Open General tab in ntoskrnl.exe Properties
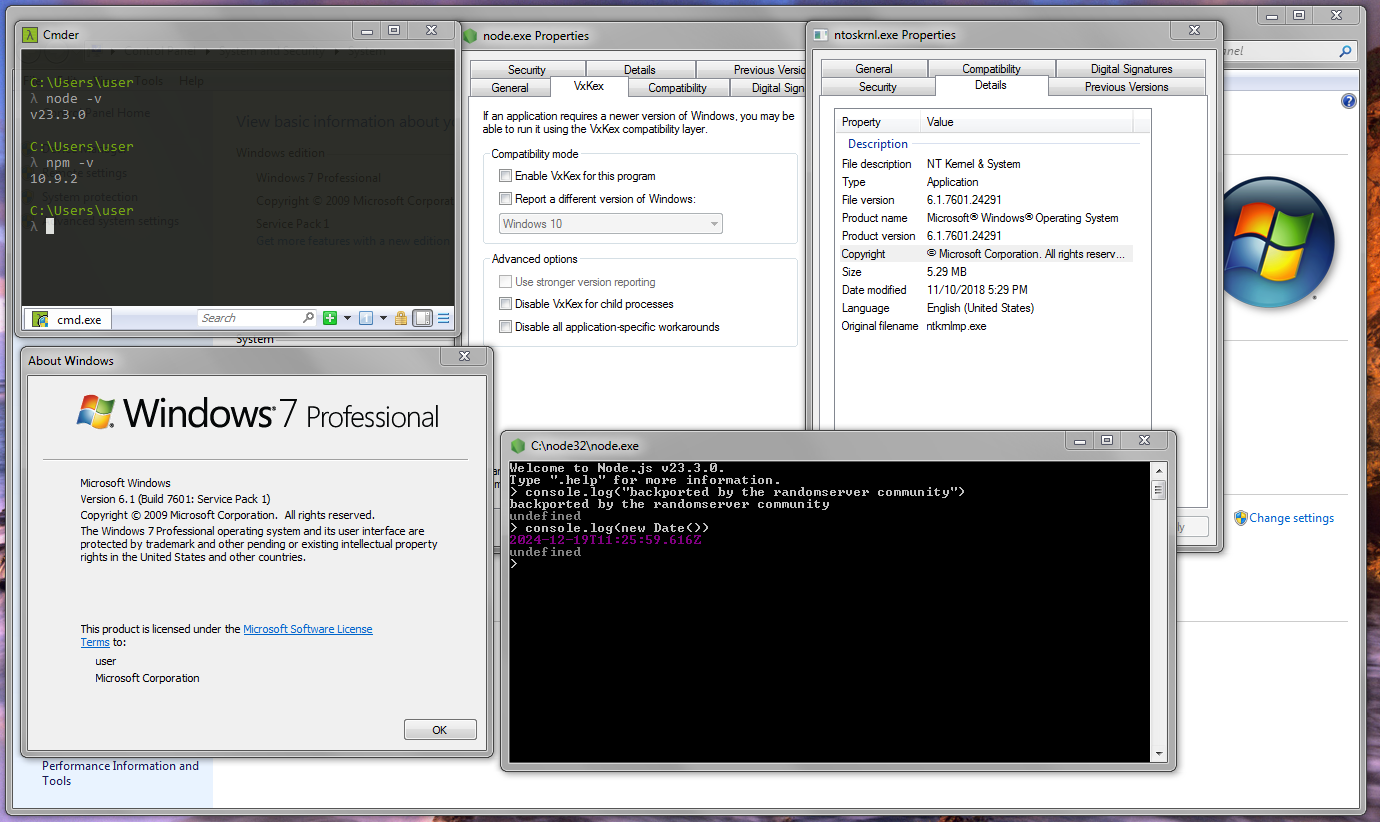The width and height of the screenshot is (1380, 822). [x=874, y=69]
